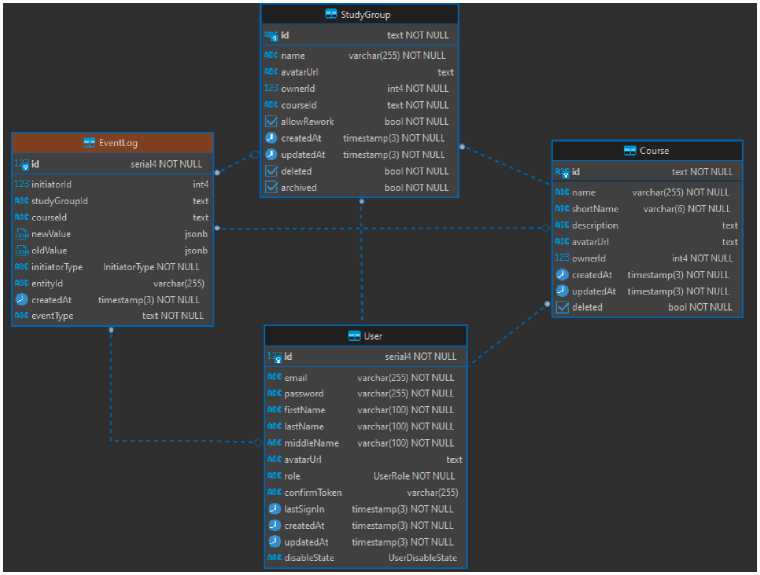760x575 pixels.
Task: Click the checkbox icon beside Course deleted
Action: pyautogui.click(x=562, y=308)
